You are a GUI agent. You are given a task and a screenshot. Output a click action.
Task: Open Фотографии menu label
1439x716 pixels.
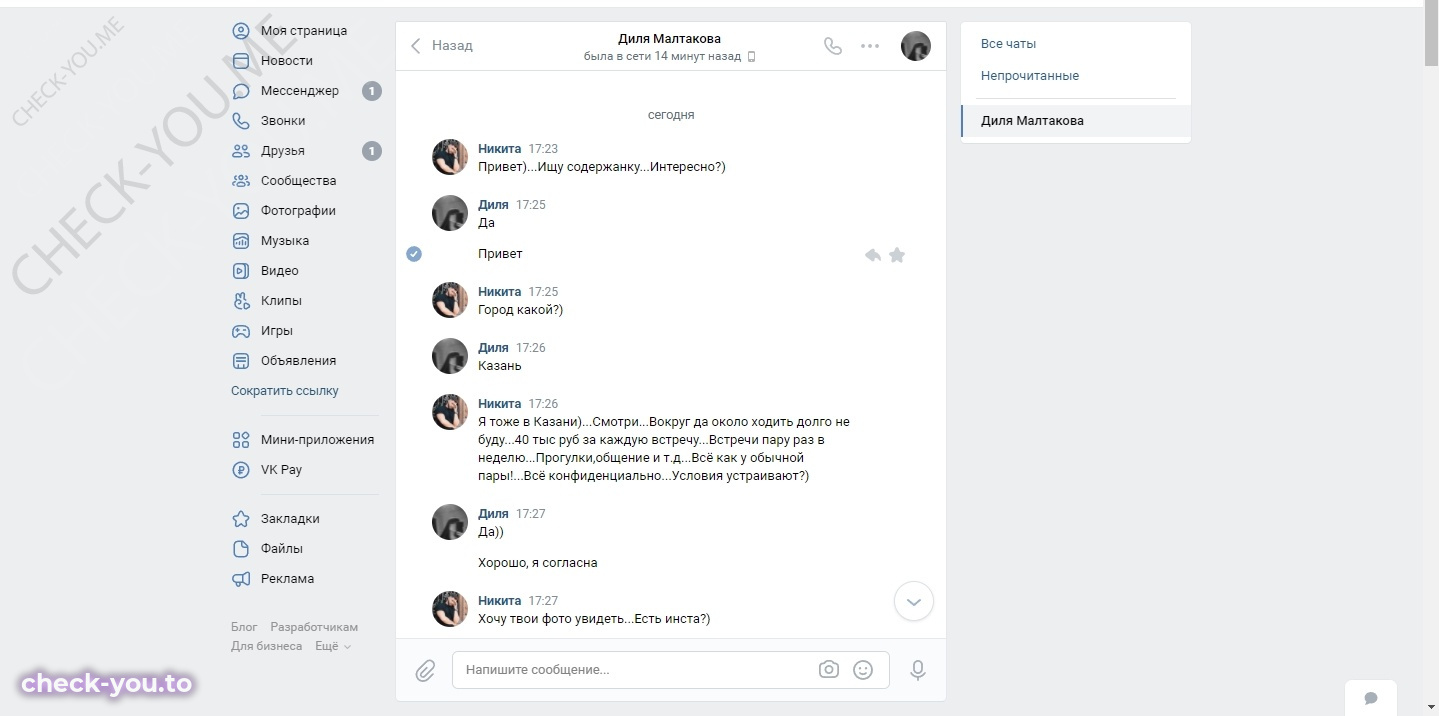click(298, 211)
